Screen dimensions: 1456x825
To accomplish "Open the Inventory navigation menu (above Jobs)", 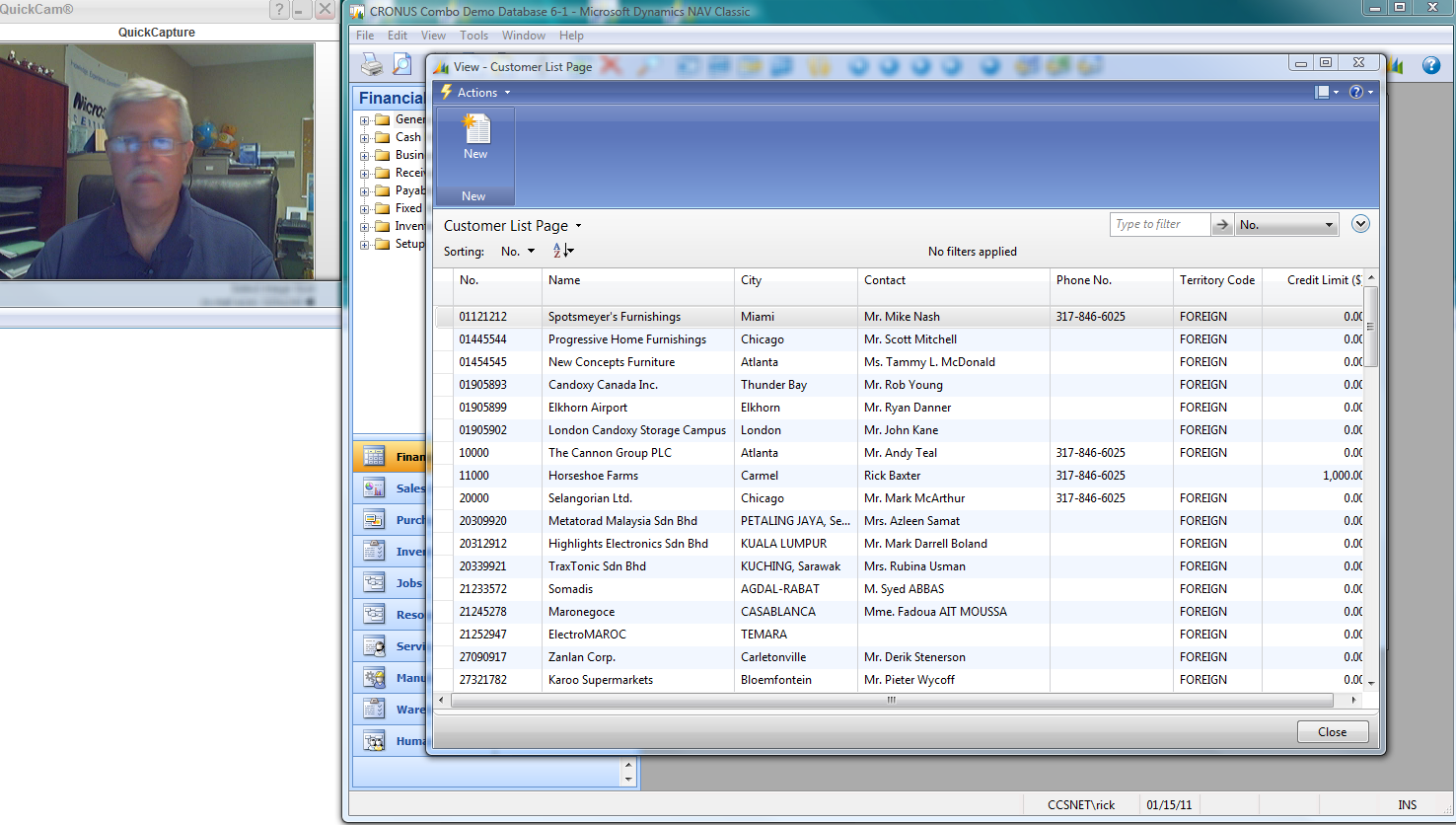I will (390, 551).
